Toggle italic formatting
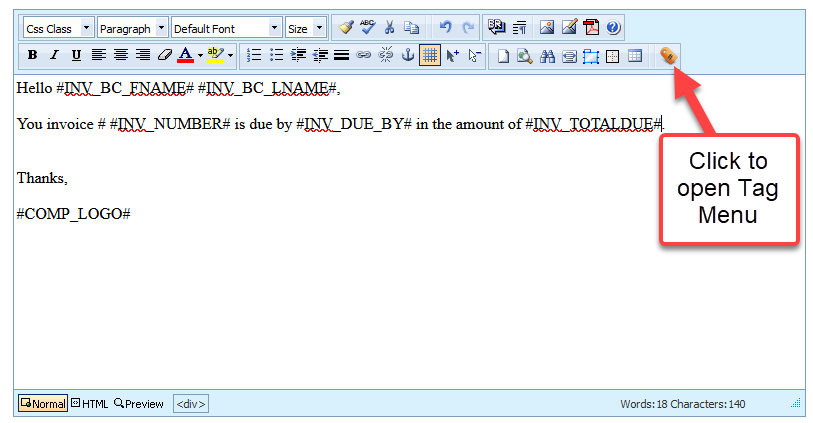Viewport: 813px width, 423px height. click(54, 56)
